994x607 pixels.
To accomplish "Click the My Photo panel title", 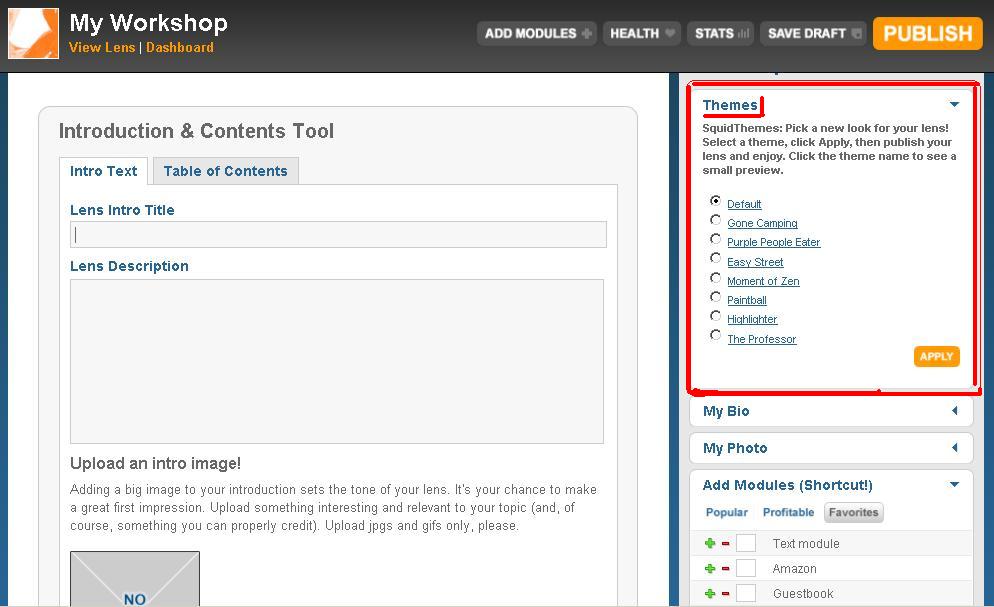I will pos(735,448).
